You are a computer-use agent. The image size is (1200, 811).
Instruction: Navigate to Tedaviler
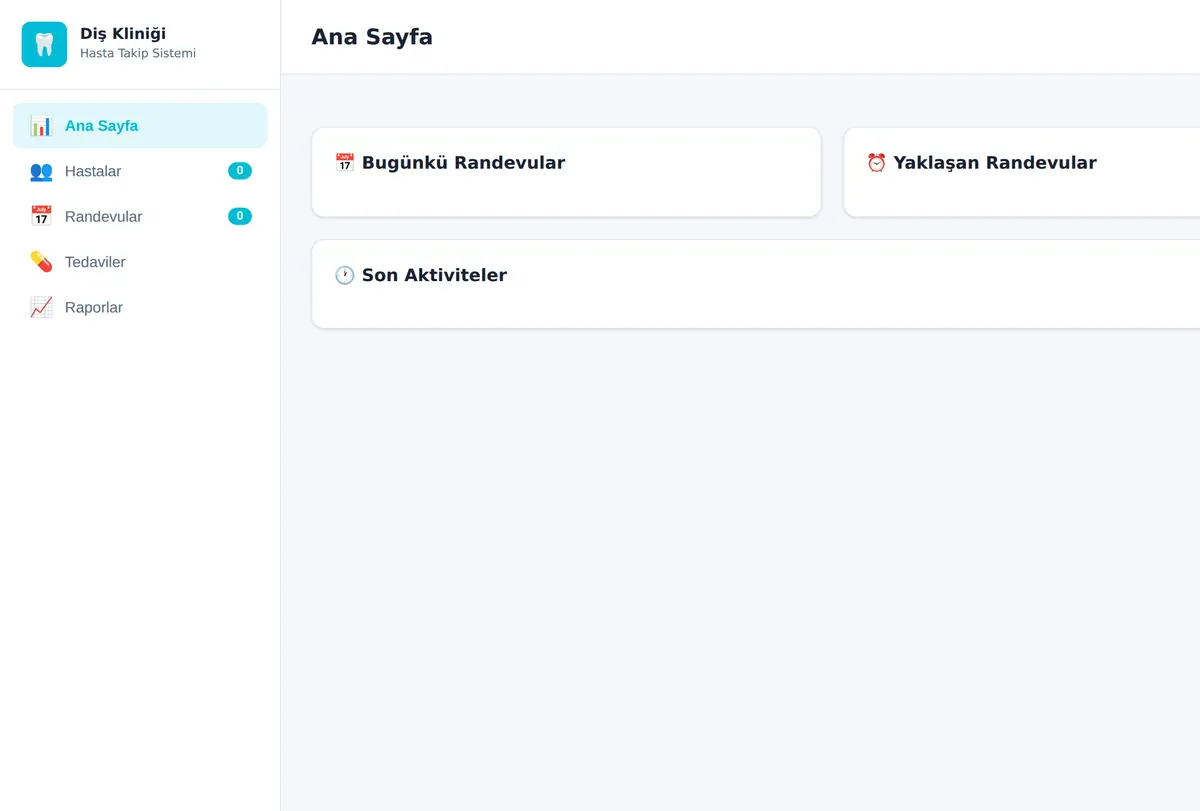pyautogui.click(x=140, y=262)
